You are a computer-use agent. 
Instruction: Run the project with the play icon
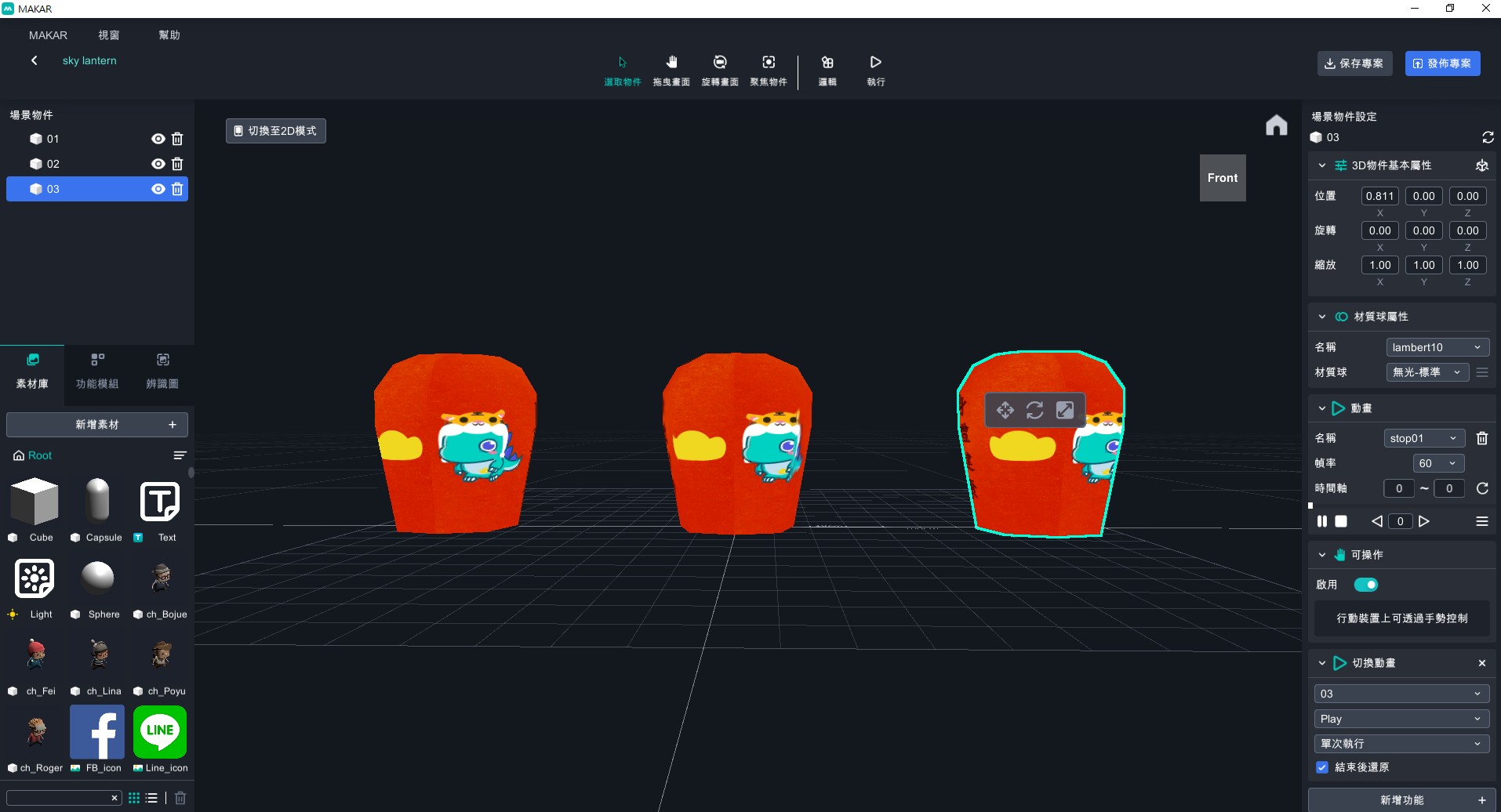876,63
